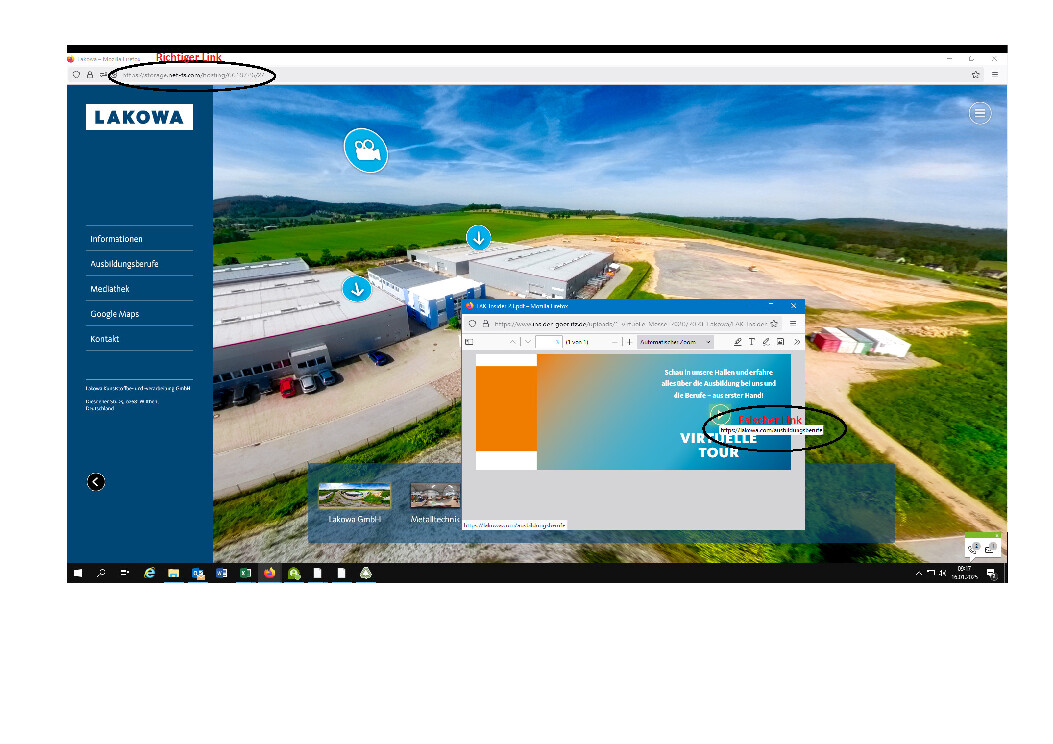Select the draw tool in the PDF viewer

[766, 342]
